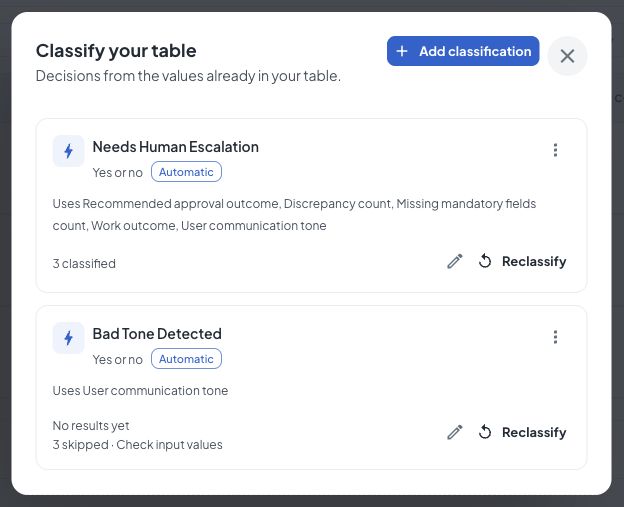The height and width of the screenshot is (507, 624).
Task: Select the Bad Tone Detected title
Action: tap(157, 334)
